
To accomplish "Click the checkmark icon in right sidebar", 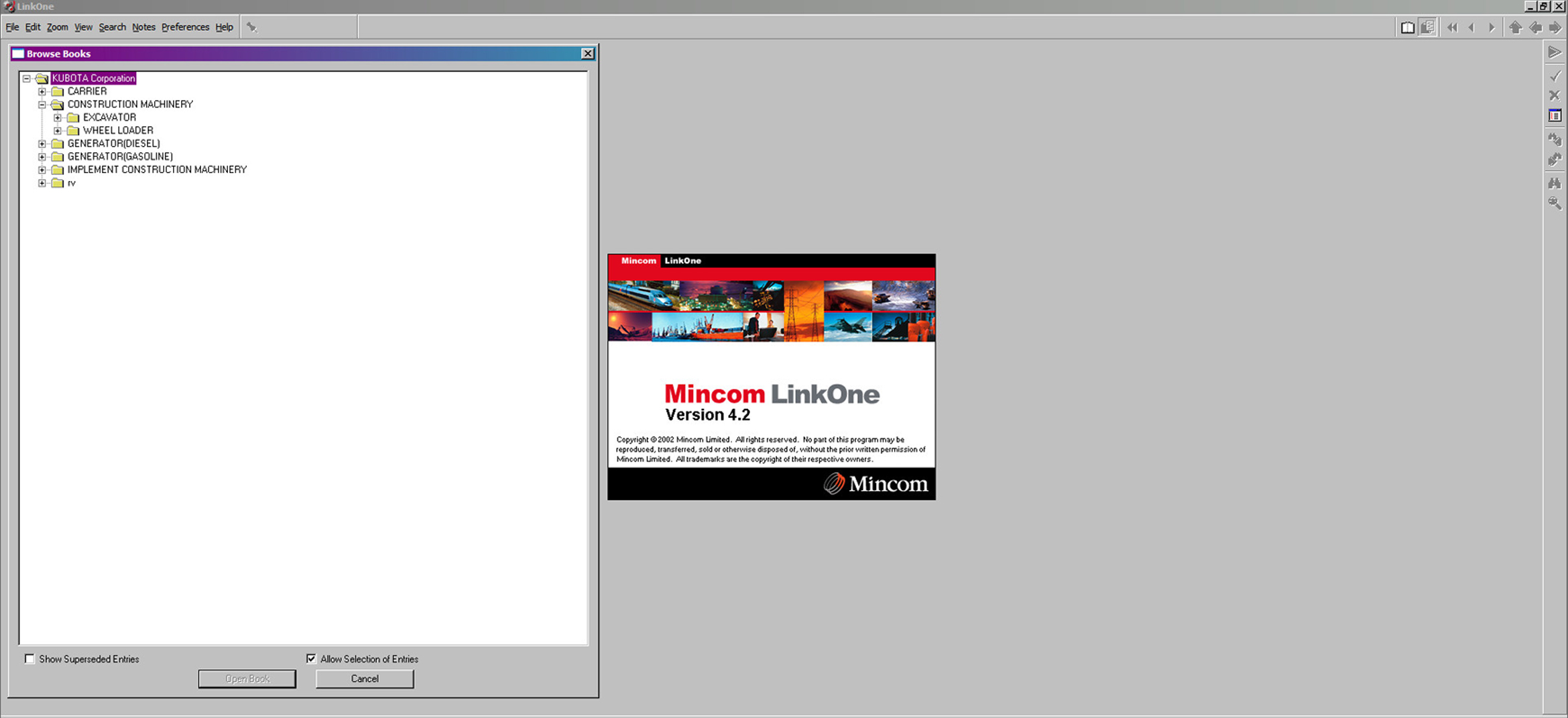I will tap(1555, 76).
